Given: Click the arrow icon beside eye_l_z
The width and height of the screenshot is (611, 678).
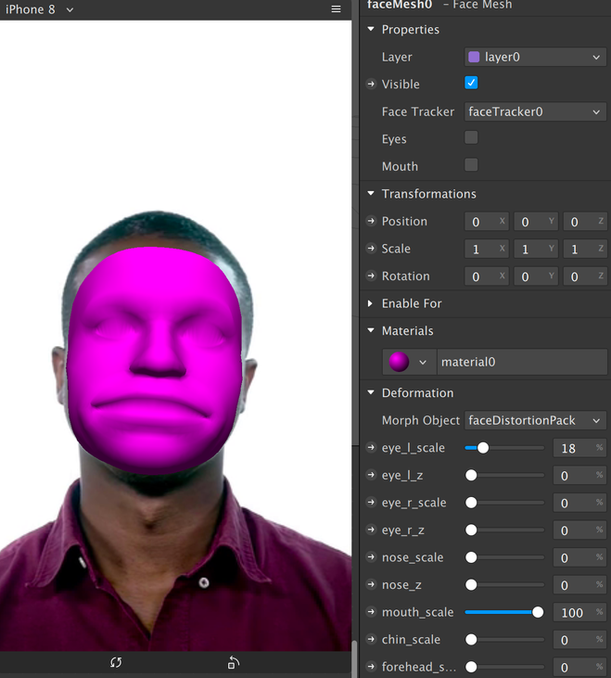Looking at the screenshot, I should [x=371, y=475].
